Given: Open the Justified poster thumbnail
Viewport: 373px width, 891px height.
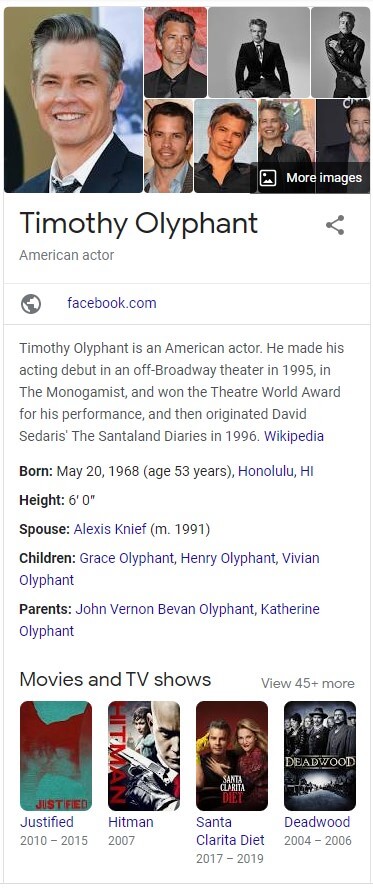Looking at the screenshot, I should [x=56, y=756].
